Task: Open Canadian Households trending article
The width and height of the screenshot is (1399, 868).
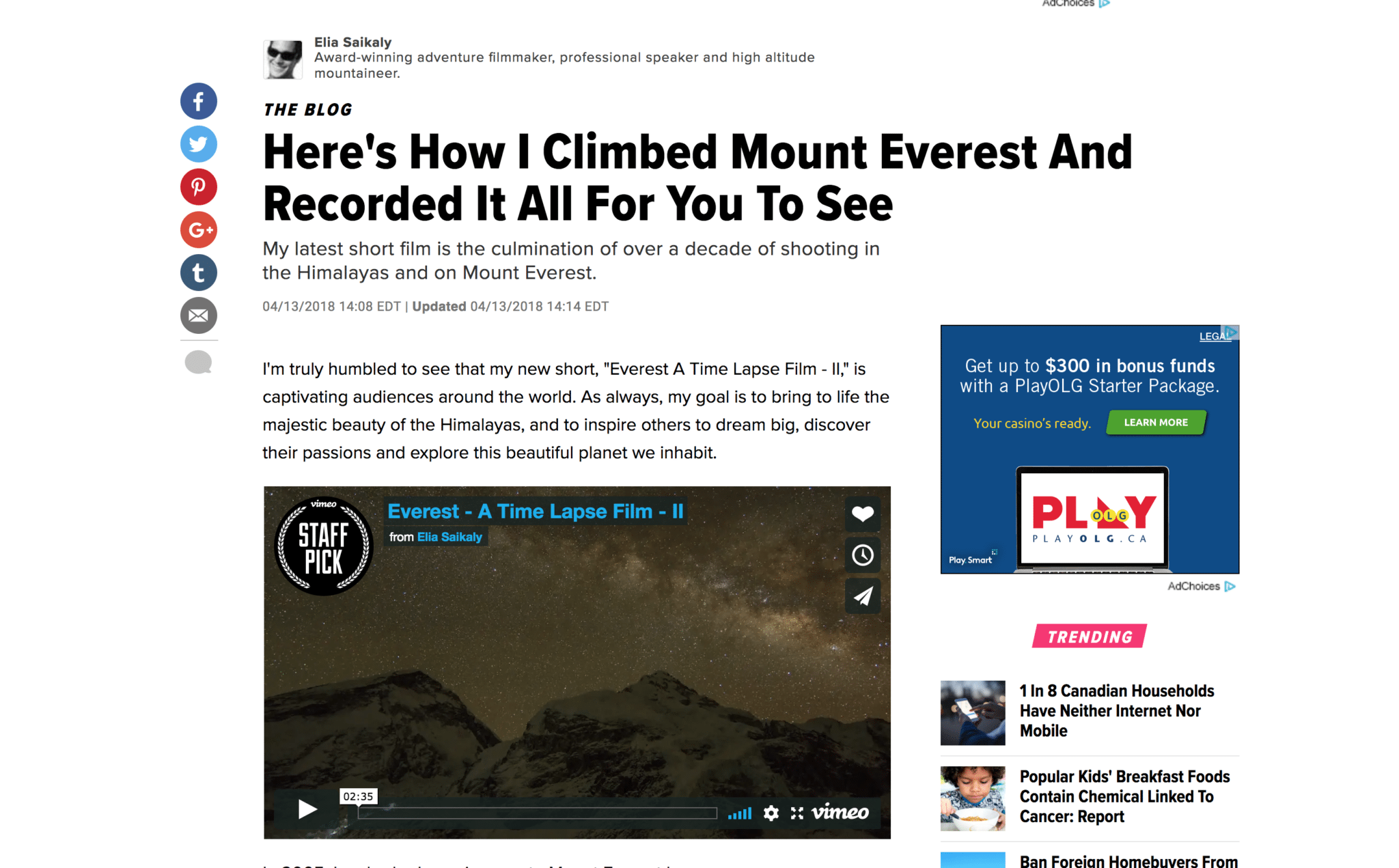Action: pos(1117,711)
